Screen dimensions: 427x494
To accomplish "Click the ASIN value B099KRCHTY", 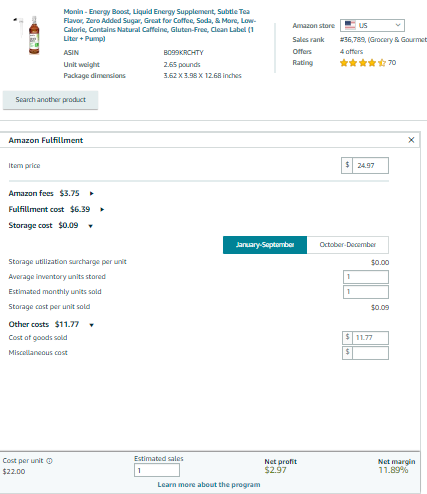I will (x=183, y=53).
